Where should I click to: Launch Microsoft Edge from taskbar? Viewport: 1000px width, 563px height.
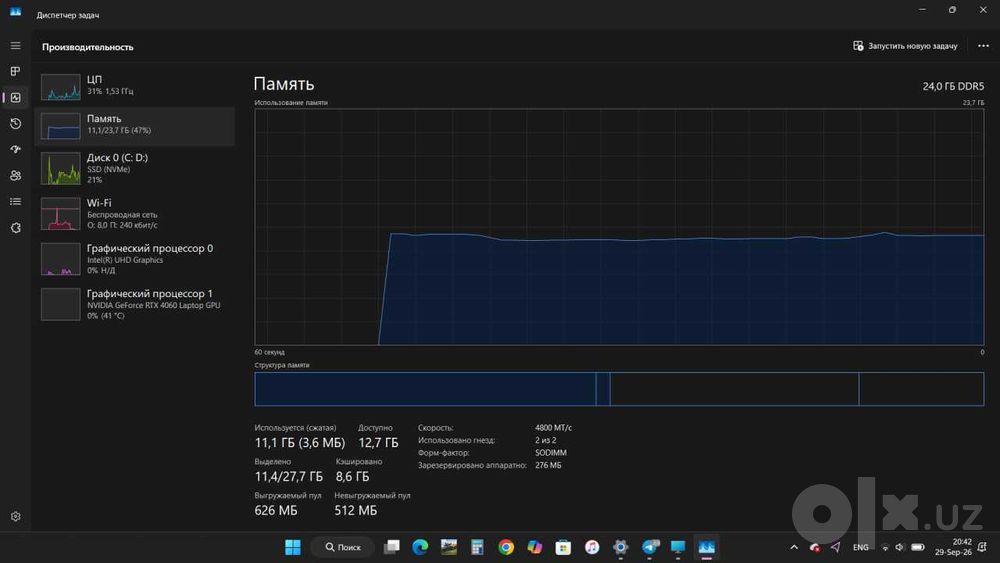[x=420, y=547]
